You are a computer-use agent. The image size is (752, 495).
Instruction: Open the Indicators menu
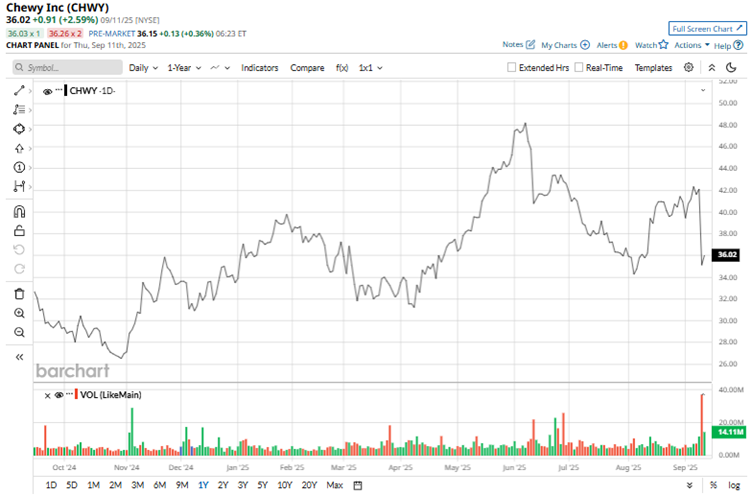259,68
